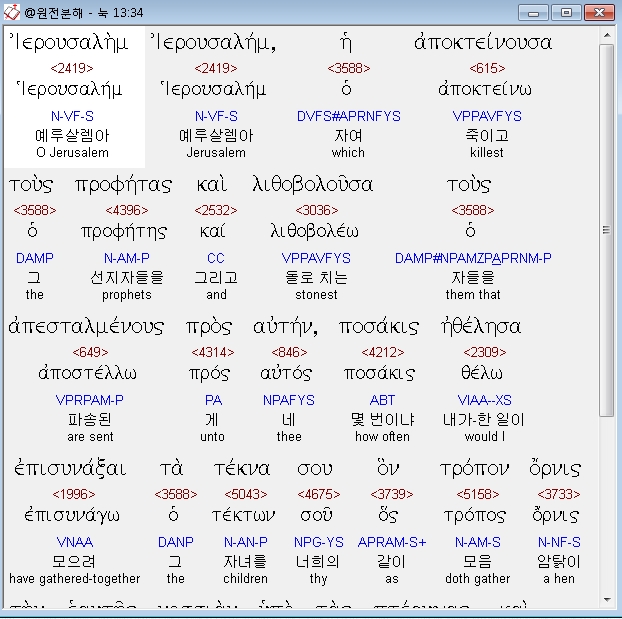Click the parsing code PA
The height and width of the screenshot is (619, 622).
click(213, 400)
